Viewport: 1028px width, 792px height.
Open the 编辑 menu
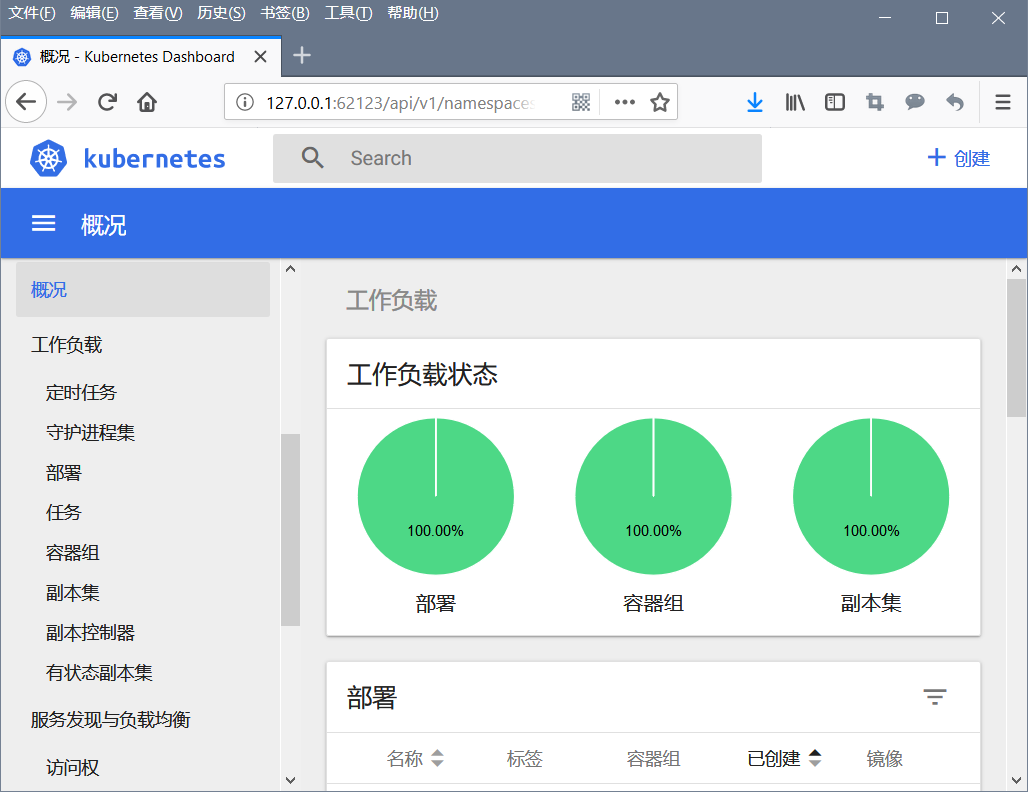(94, 13)
